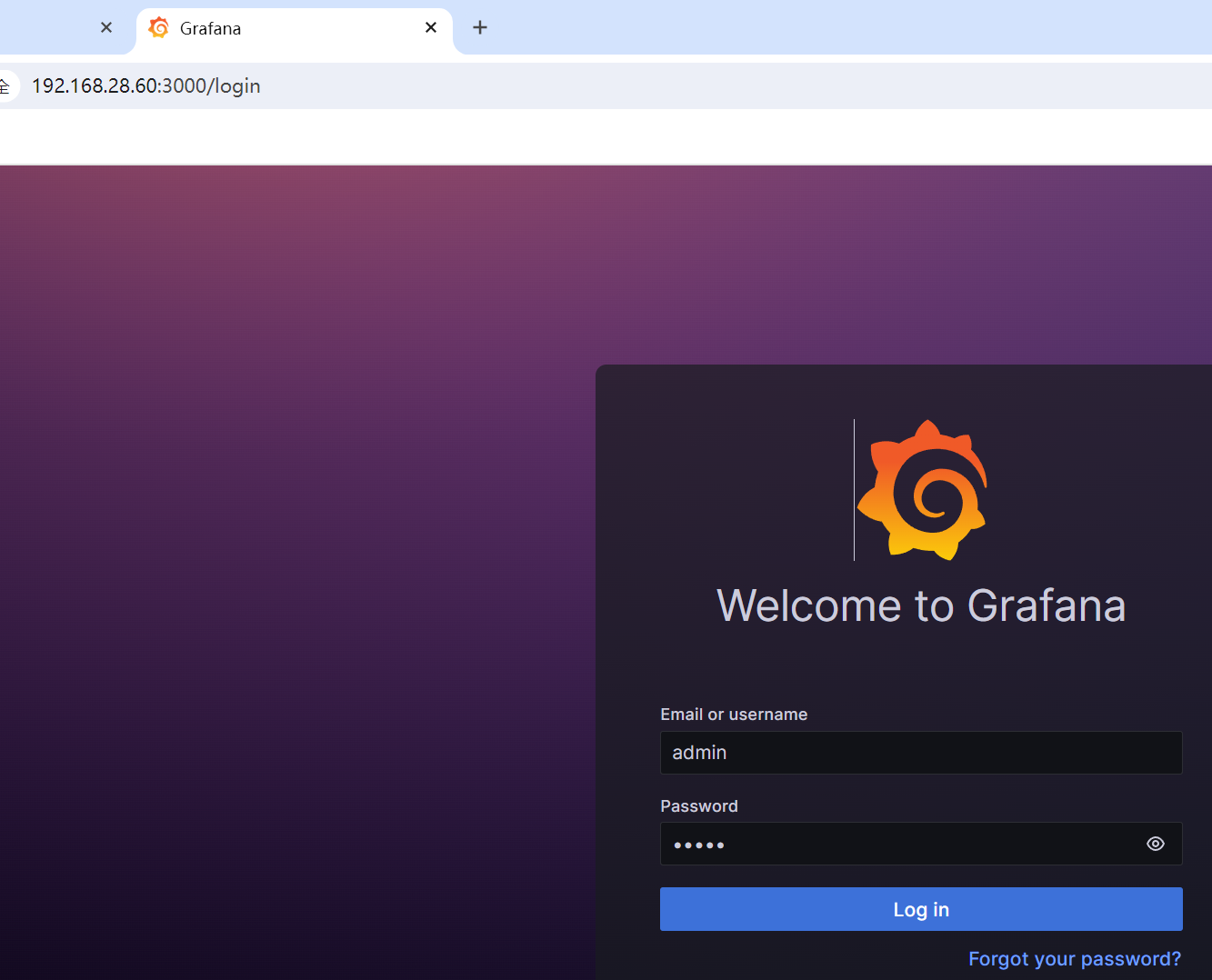This screenshot has height=980, width=1212.
Task: Close the first browser tab
Action: click(106, 27)
